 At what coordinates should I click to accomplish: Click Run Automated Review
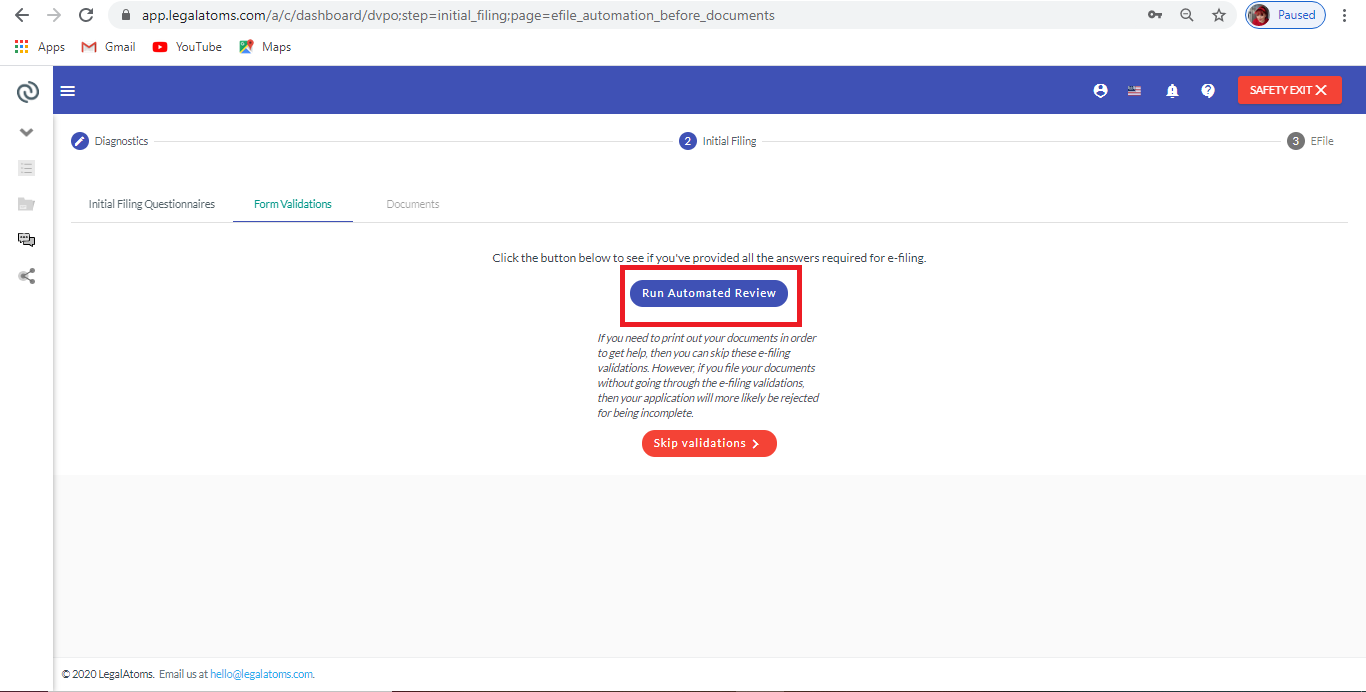coord(709,293)
